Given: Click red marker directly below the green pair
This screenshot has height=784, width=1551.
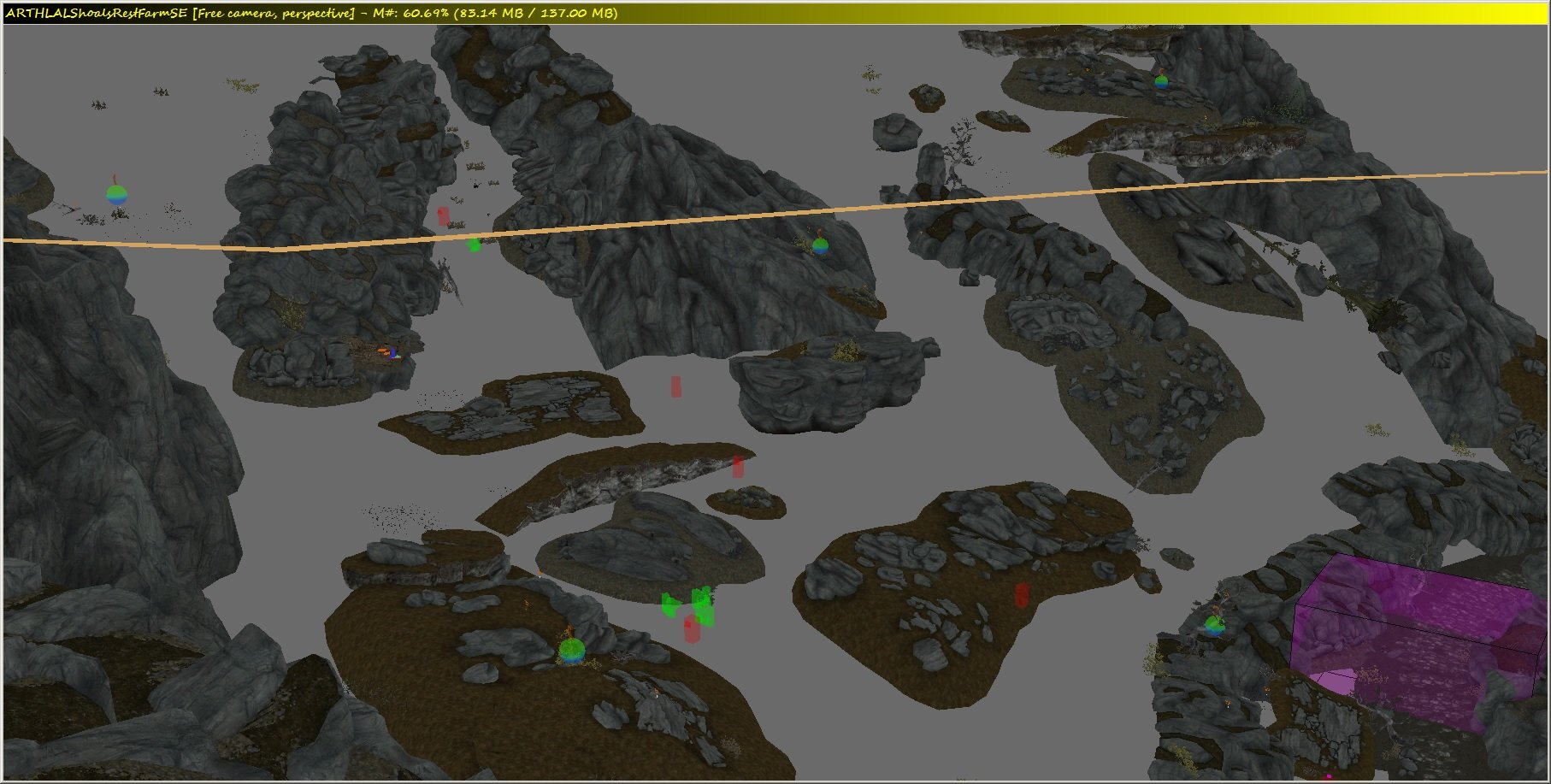Looking at the screenshot, I should click(x=692, y=630).
